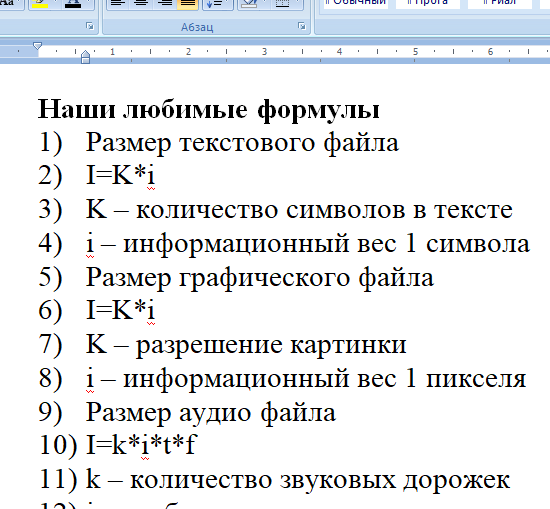Open the line spacing options

coord(218,4)
